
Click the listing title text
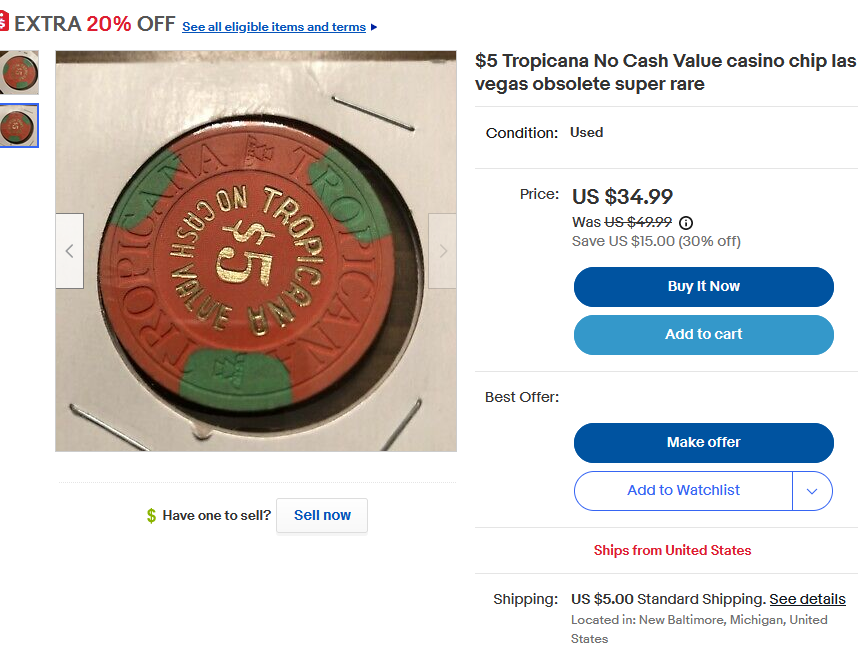664,72
